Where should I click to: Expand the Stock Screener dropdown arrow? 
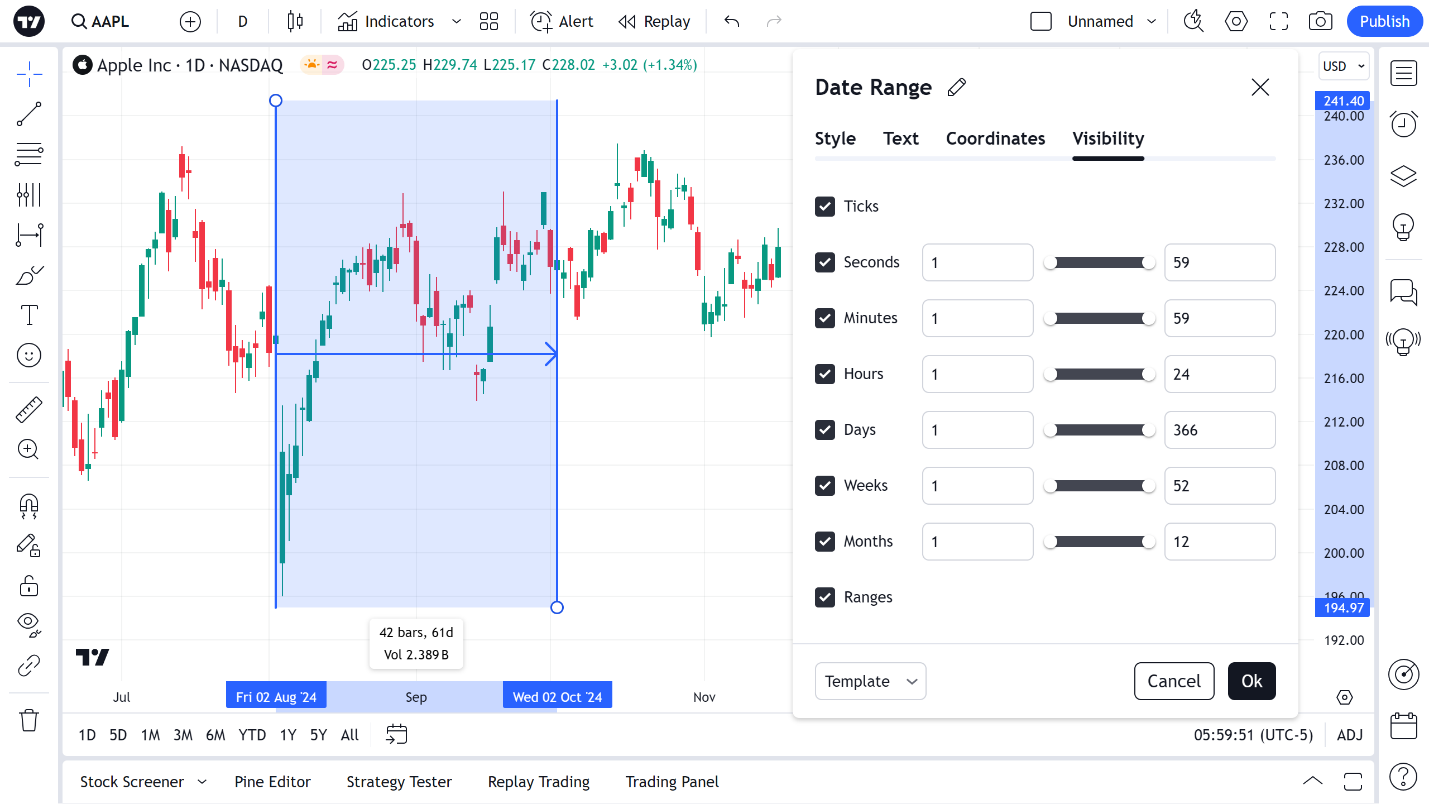pos(201,782)
